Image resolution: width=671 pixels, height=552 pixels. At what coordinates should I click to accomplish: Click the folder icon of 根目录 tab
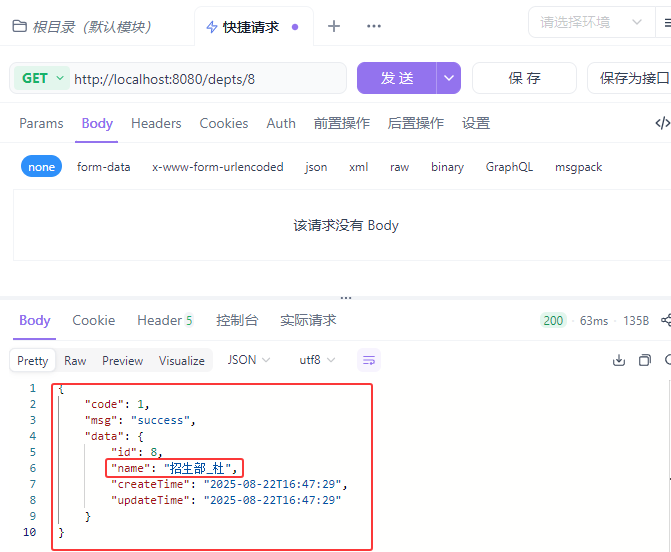tap(19, 27)
